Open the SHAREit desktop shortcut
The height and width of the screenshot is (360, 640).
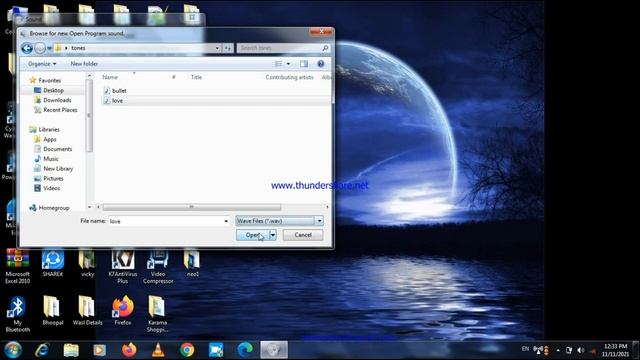[53, 263]
